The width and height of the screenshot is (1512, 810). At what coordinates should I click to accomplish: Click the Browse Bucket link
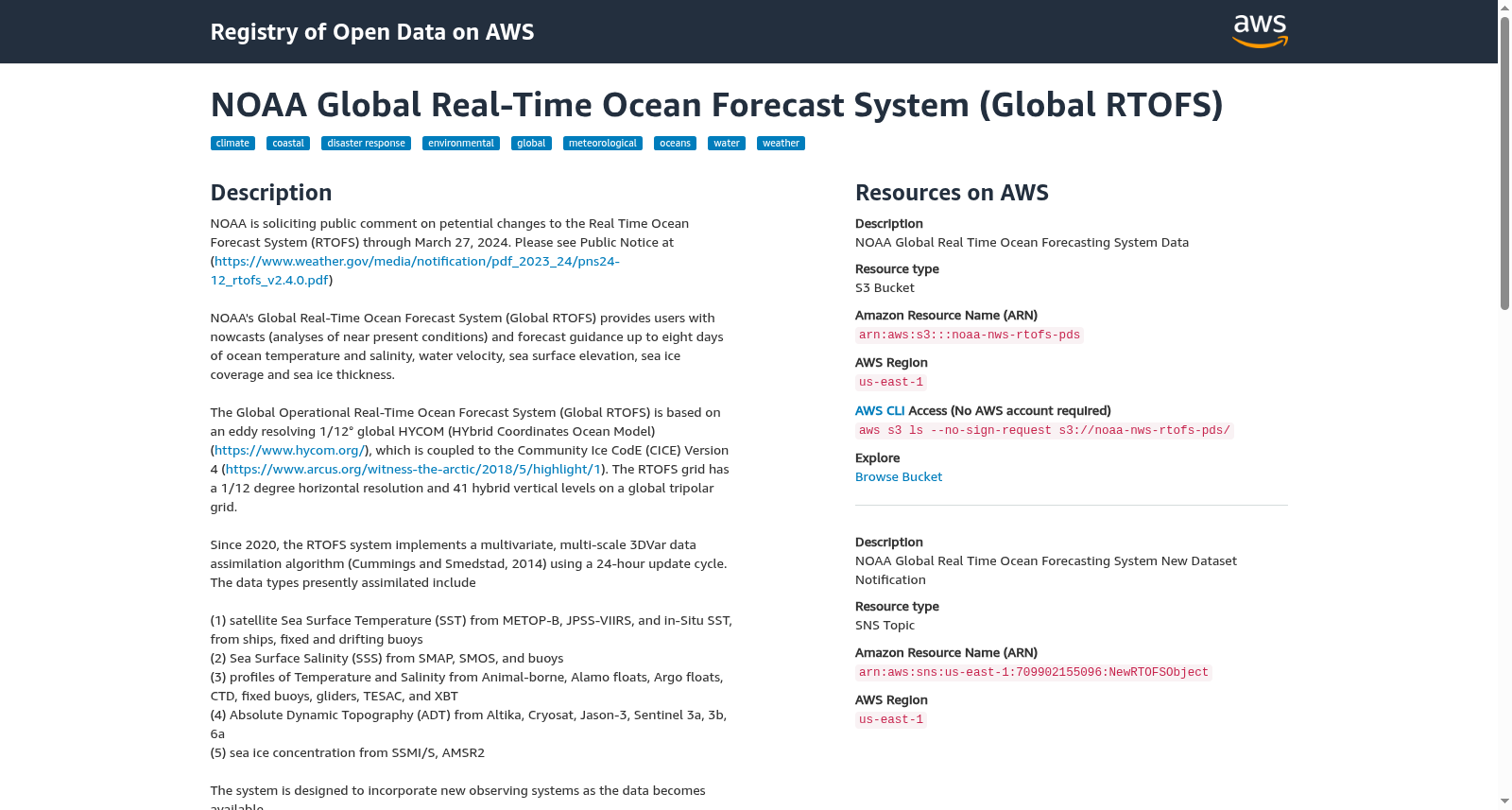(x=899, y=477)
